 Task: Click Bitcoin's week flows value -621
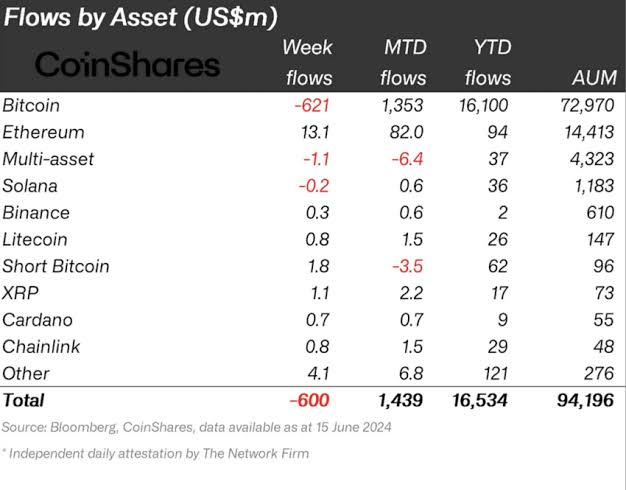click(x=311, y=105)
